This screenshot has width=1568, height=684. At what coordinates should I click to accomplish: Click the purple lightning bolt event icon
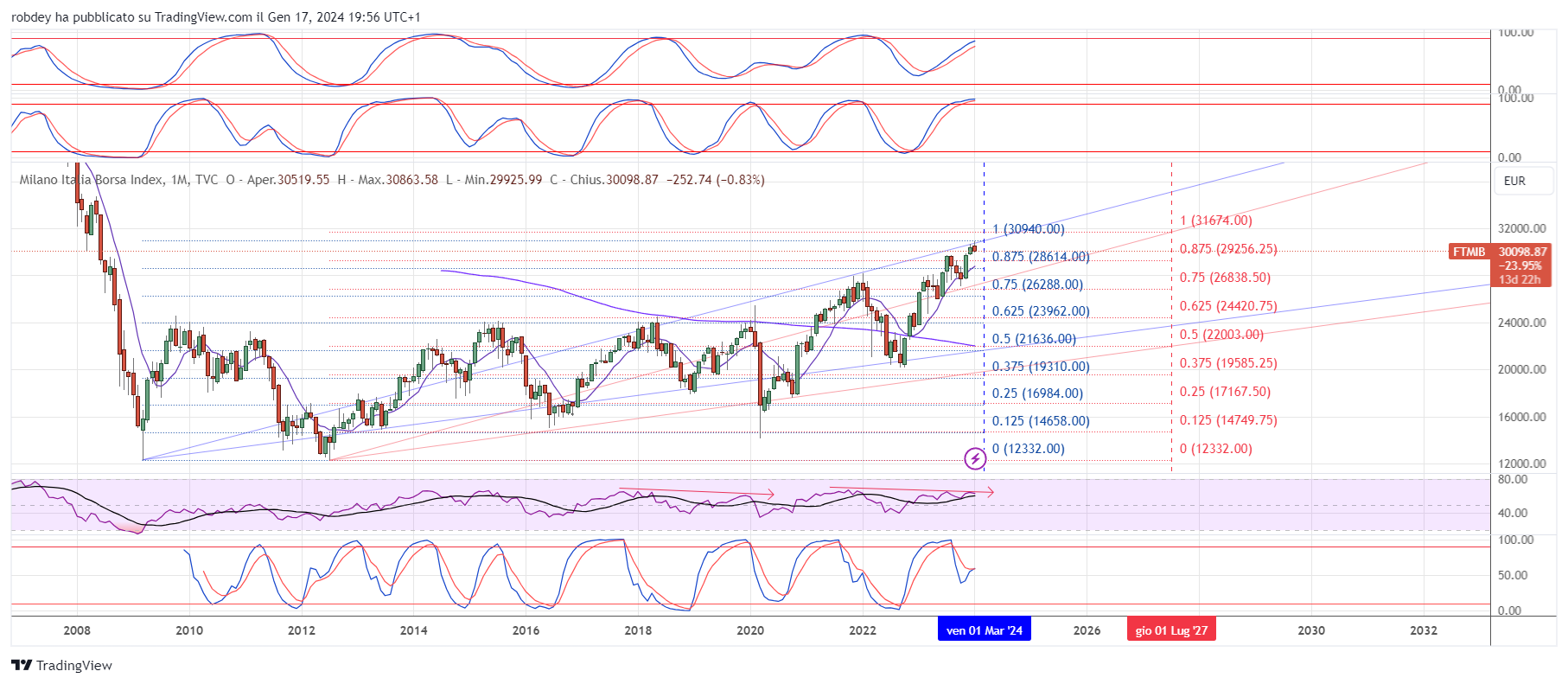pos(975,458)
